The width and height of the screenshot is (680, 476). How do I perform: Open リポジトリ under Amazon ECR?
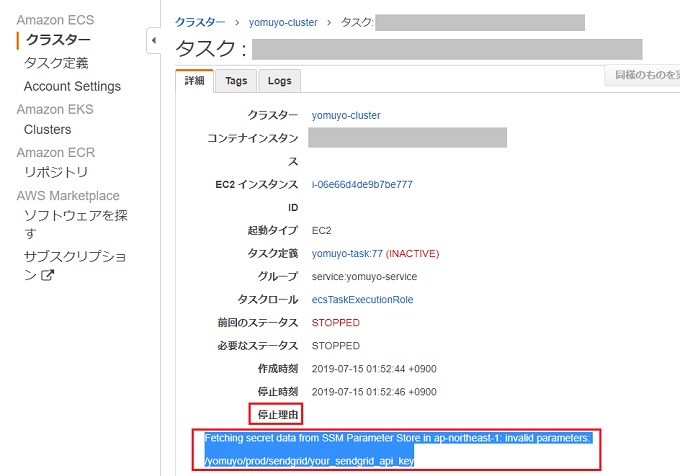coord(56,172)
